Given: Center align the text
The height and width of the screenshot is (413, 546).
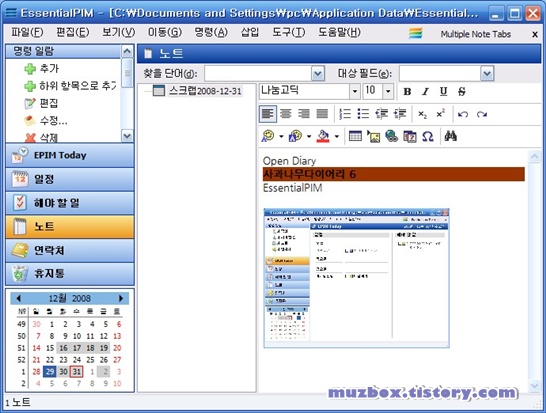Looking at the screenshot, I should (286, 114).
